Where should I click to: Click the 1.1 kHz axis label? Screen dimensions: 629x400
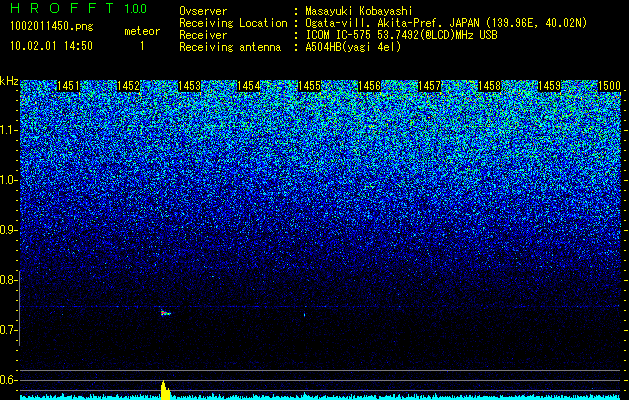point(8,131)
